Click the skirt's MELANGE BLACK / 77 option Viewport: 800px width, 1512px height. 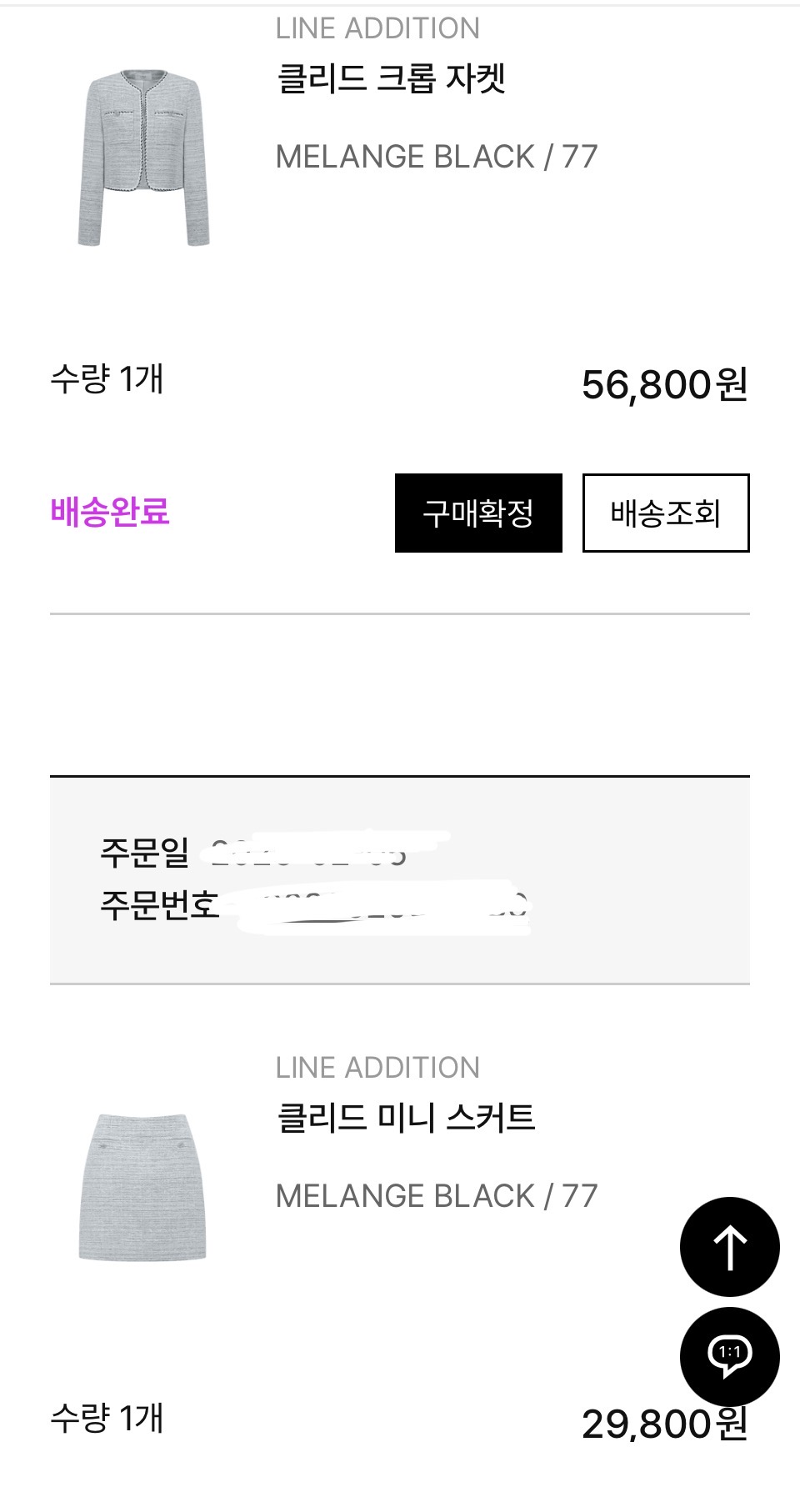pos(437,1196)
